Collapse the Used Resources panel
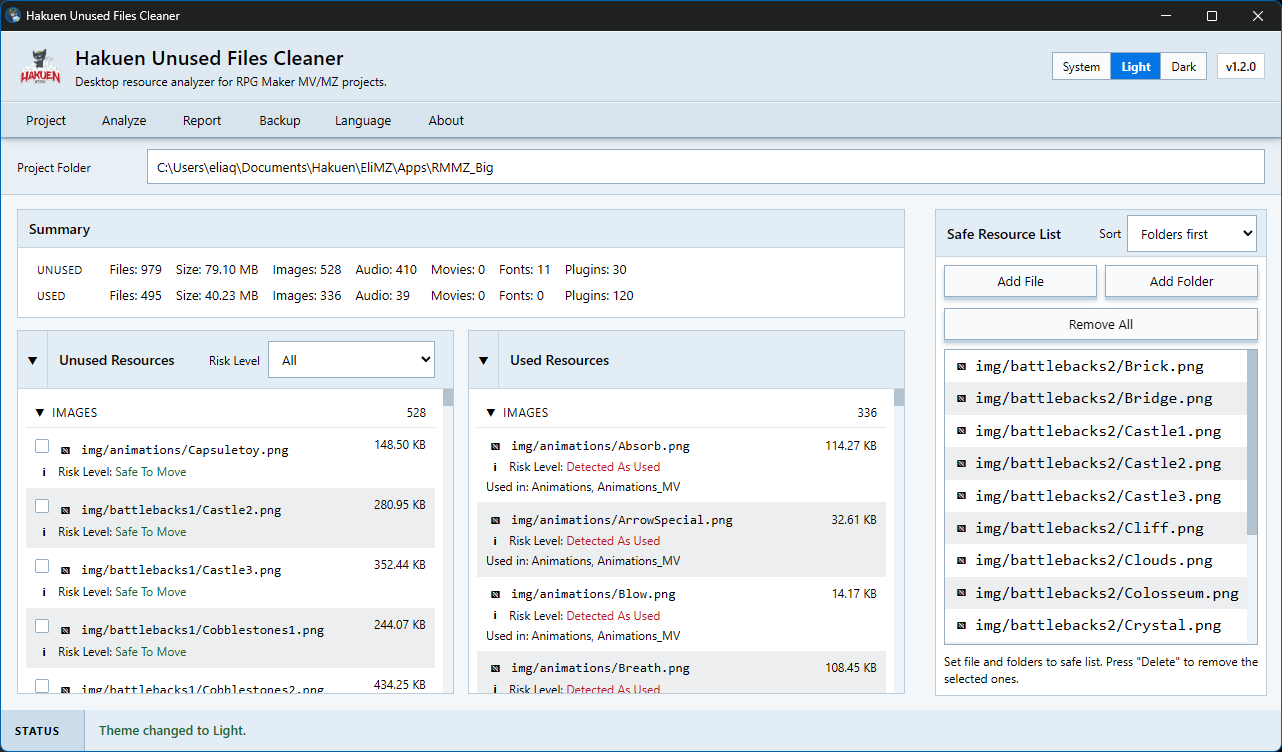The image size is (1282, 752). click(483, 360)
